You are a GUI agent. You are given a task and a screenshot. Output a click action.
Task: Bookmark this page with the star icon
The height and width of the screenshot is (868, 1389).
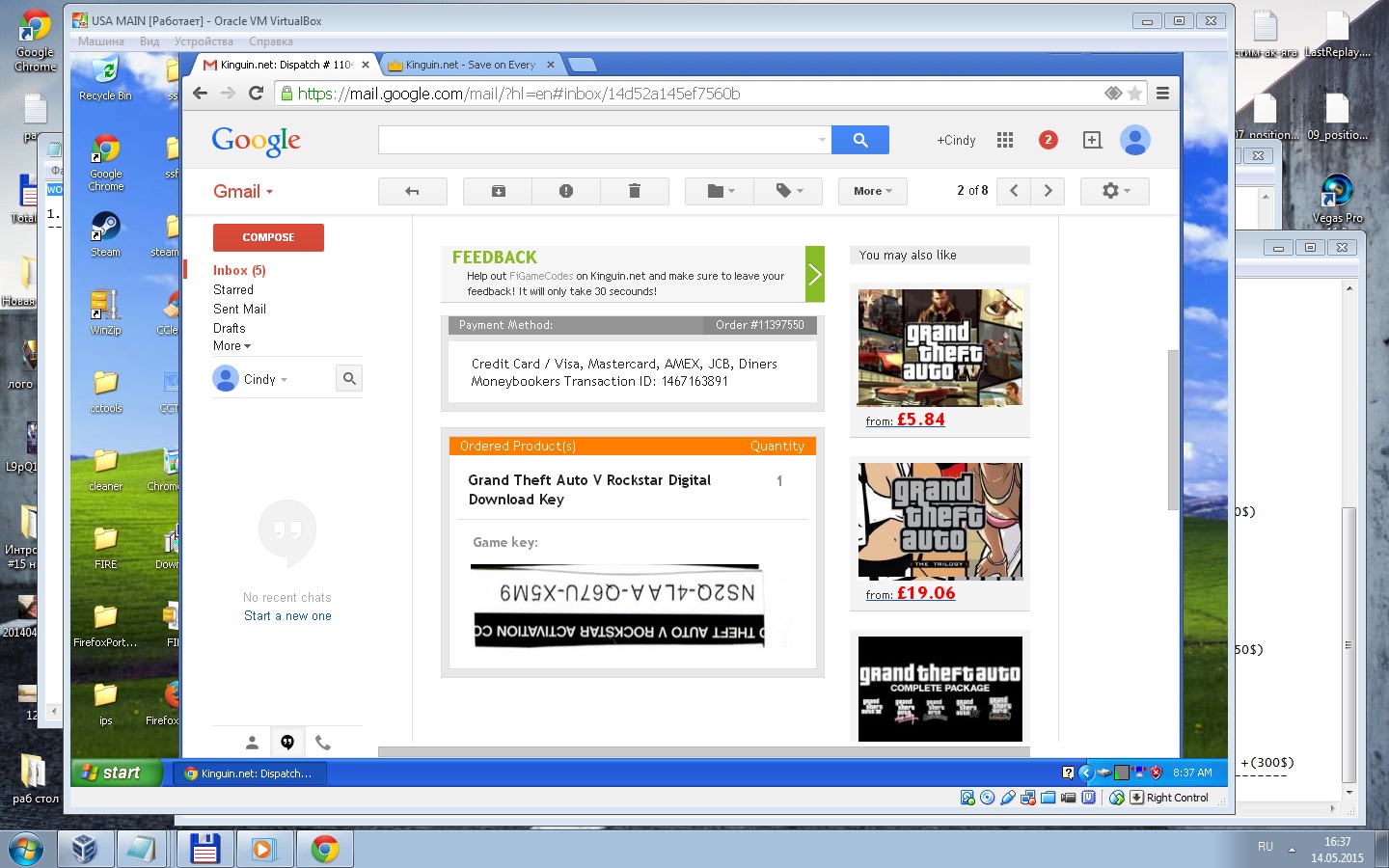tap(1135, 94)
